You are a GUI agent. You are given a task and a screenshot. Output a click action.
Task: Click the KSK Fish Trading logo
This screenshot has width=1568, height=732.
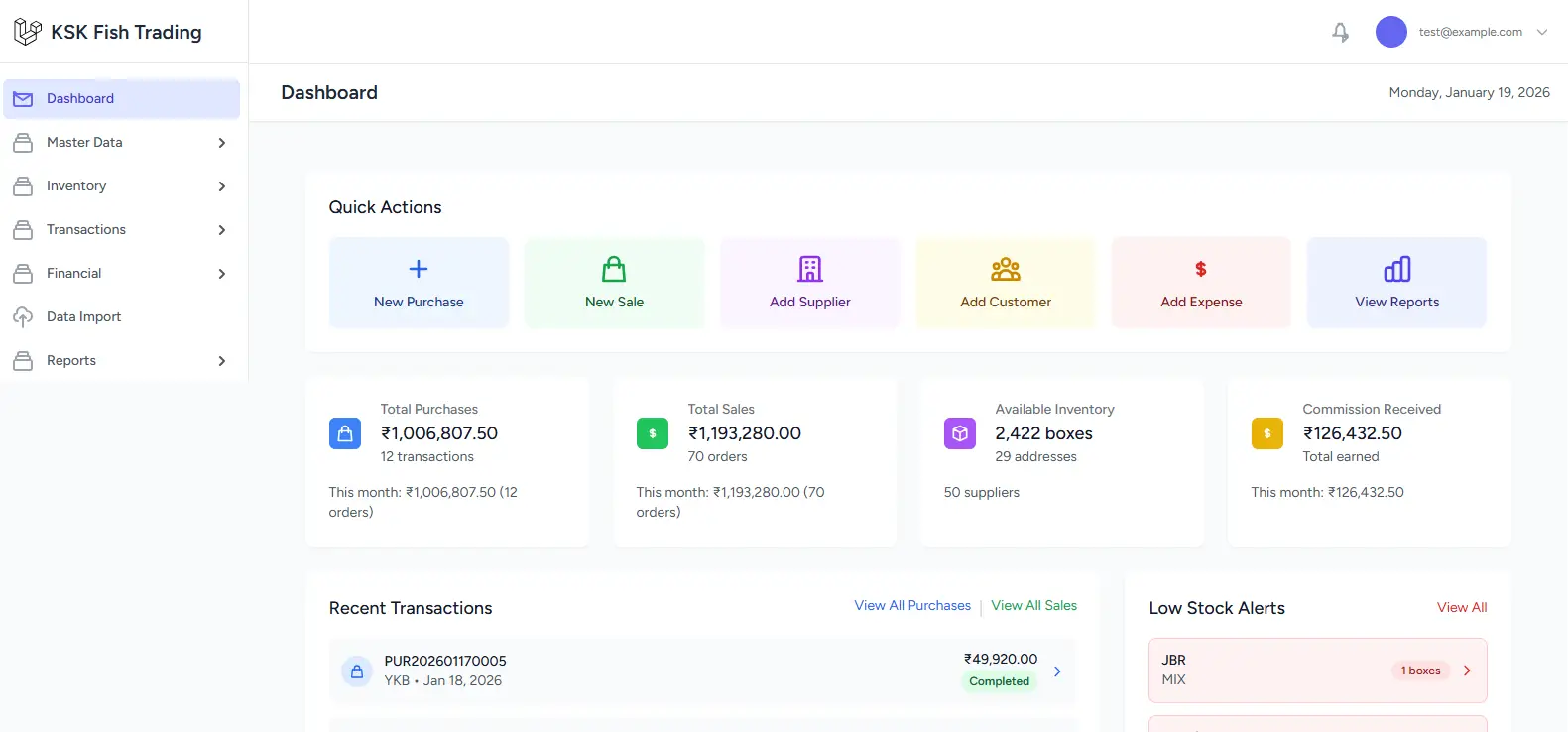(x=28, y=32)
